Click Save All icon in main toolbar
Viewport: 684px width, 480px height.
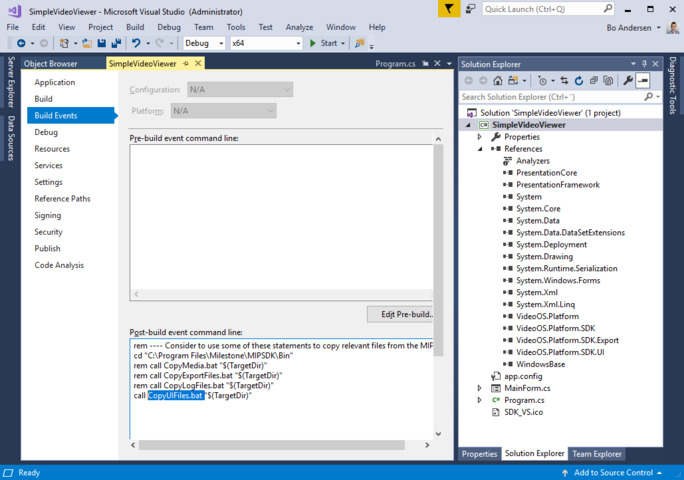[117, 43]
